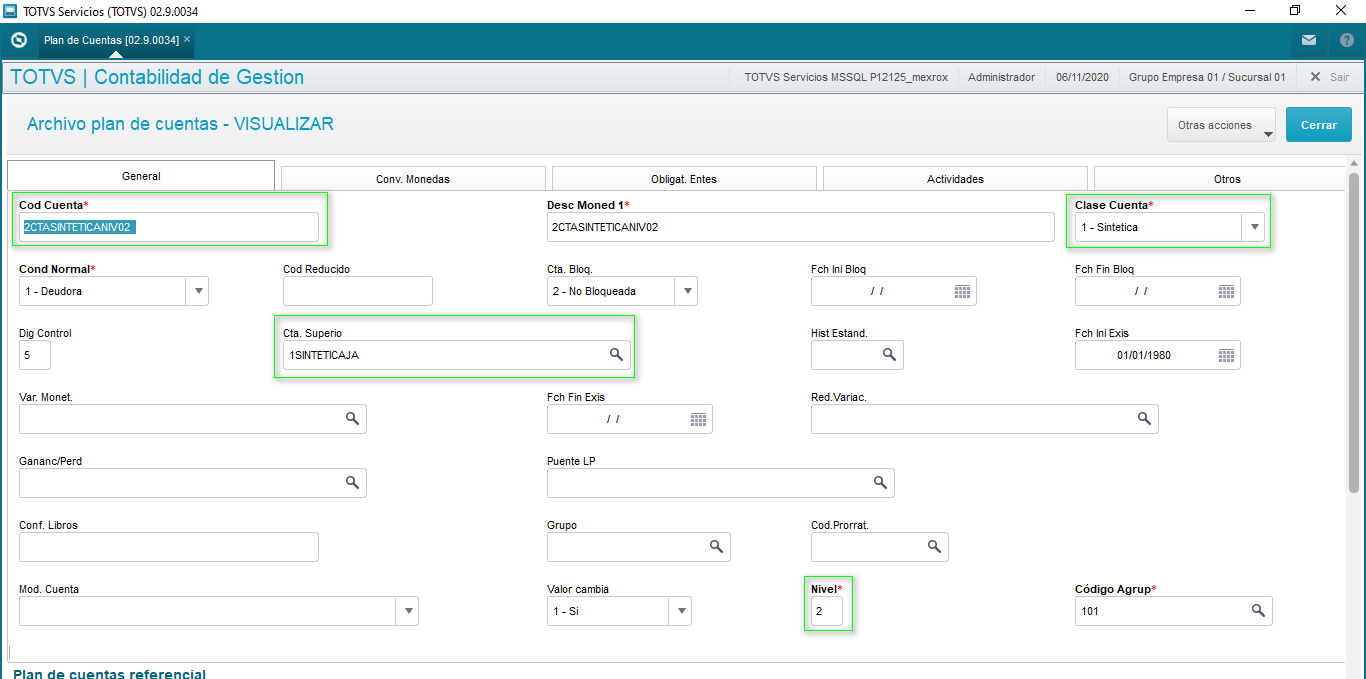Open the Grupo search magnifier
The width and height of the screenshot is (1366, 679).
[716, 547]
